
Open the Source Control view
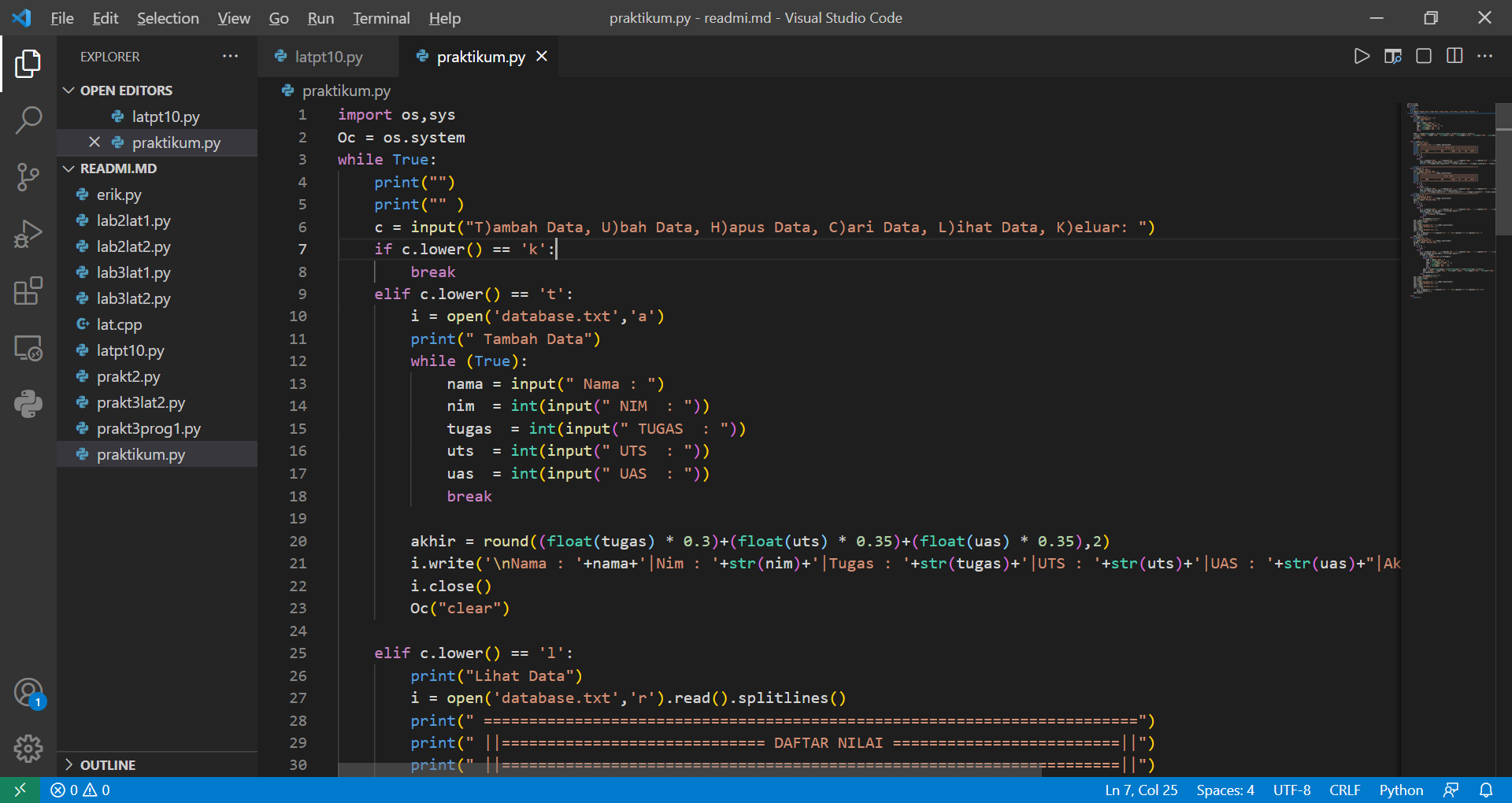tap(29, 176)
